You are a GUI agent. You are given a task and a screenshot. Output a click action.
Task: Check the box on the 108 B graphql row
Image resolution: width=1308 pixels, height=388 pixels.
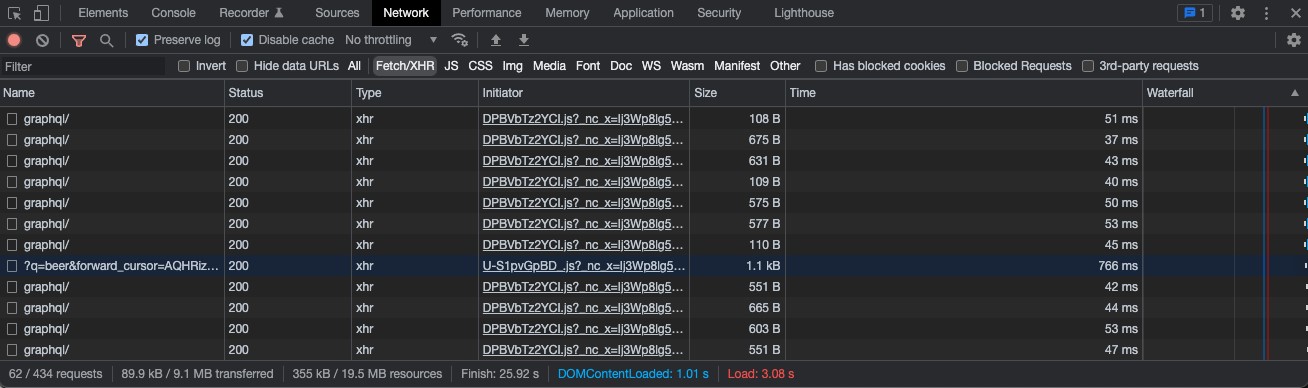(12, 119)
